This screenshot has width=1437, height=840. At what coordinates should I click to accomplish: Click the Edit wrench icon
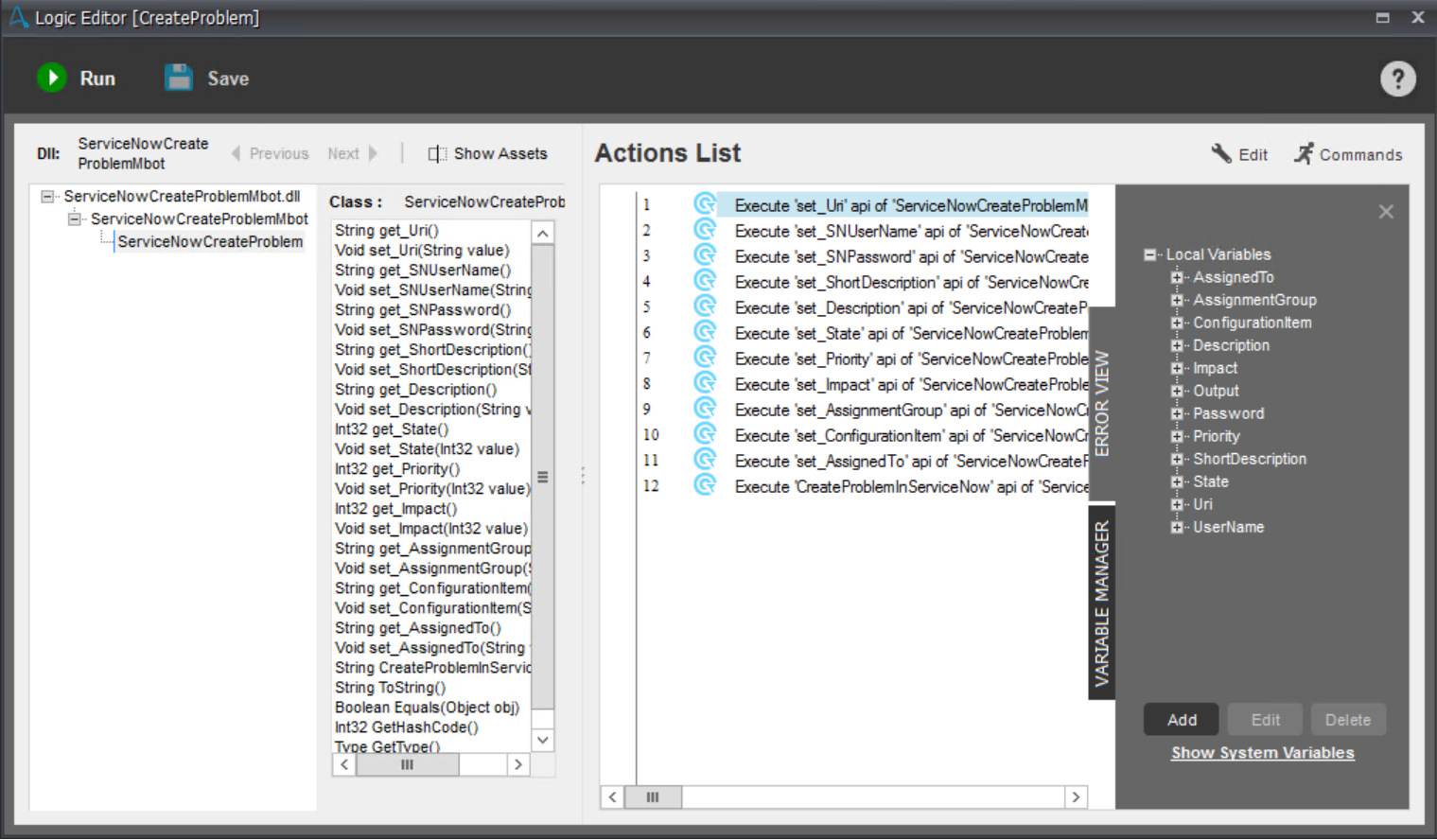coord(1221,153)
